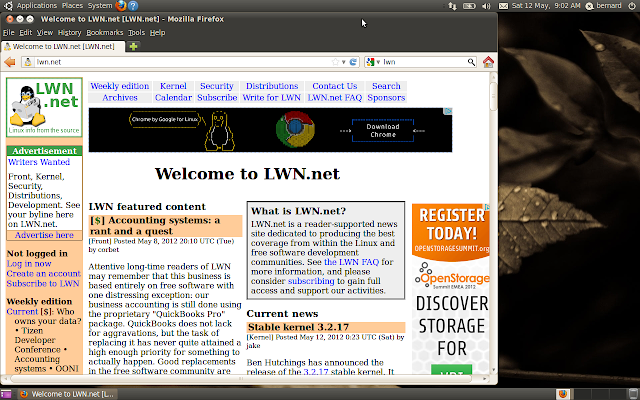Open the Edit menu
This screenshot has height=400, width=640.
(25, 33)
